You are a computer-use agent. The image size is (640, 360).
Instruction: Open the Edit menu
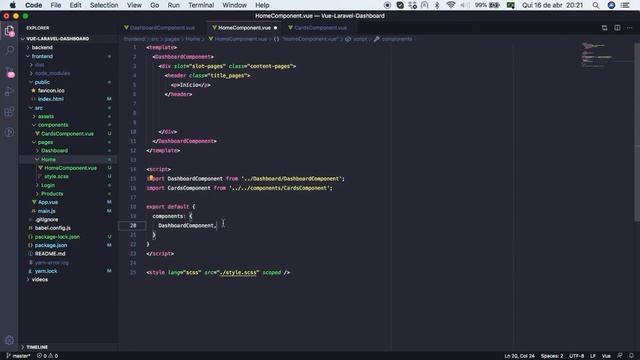click(x=75, y=5)
